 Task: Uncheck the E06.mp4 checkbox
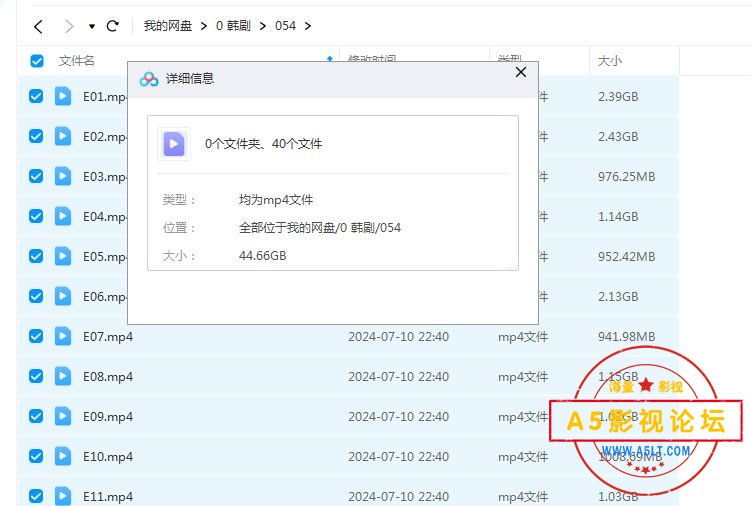click(36, 296)
